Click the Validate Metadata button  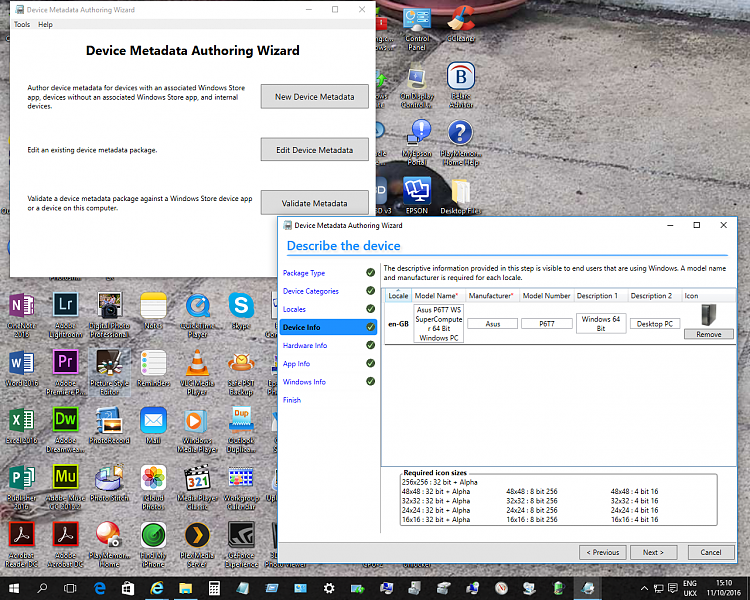pos(315,203)
